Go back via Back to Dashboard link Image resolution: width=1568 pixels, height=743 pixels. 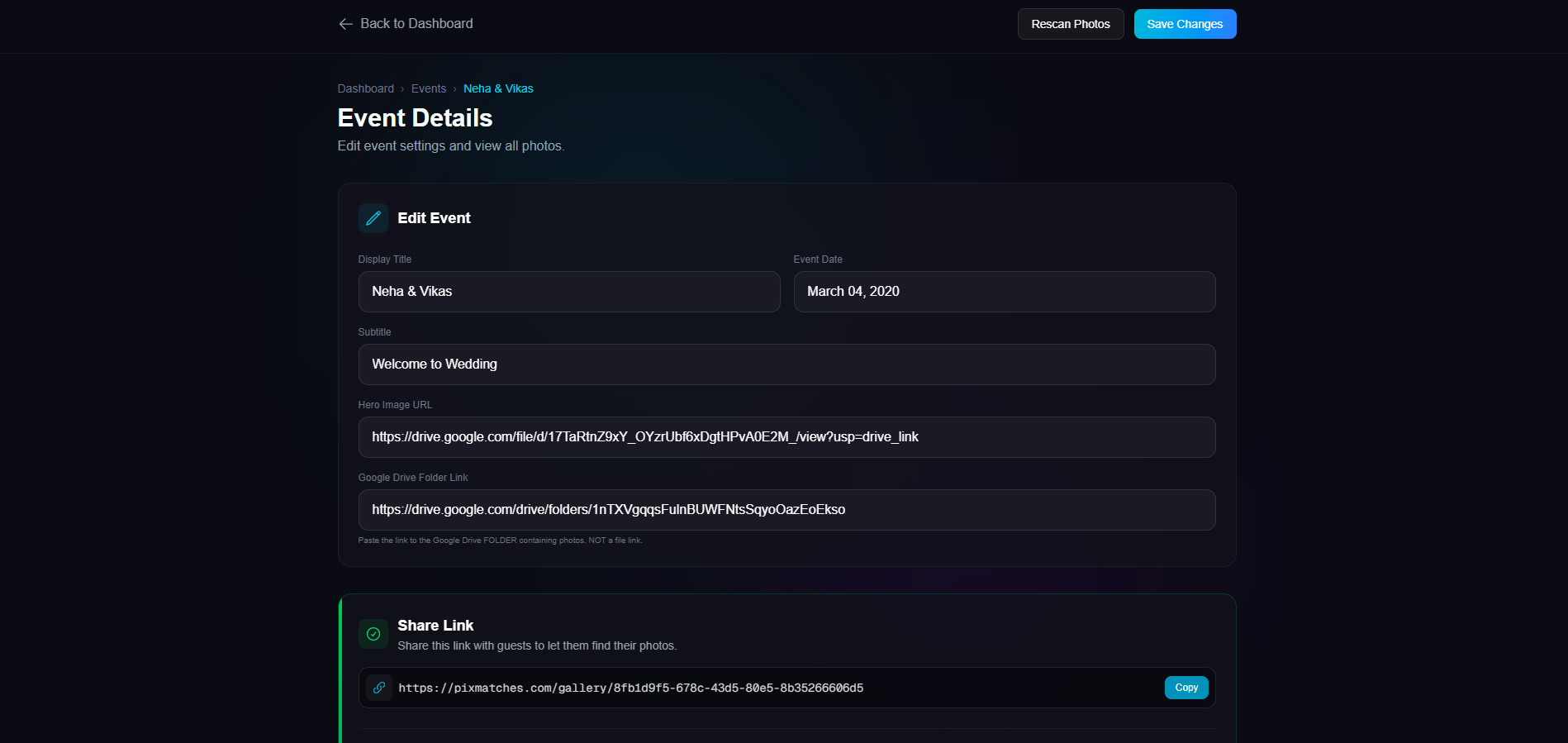coord(406,24)
